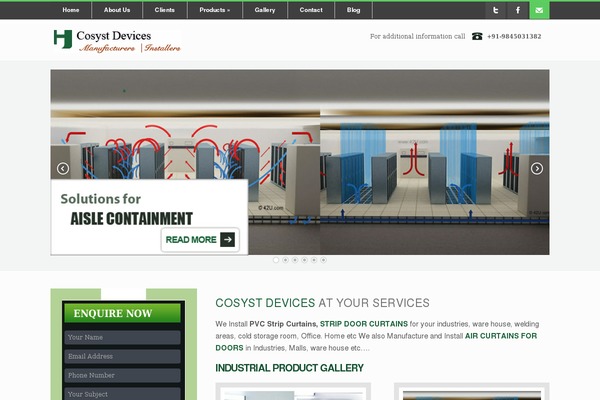The width and height of the screenshot is (600, 400).
Task: Open the Home menu item
Action: (71, 10)
